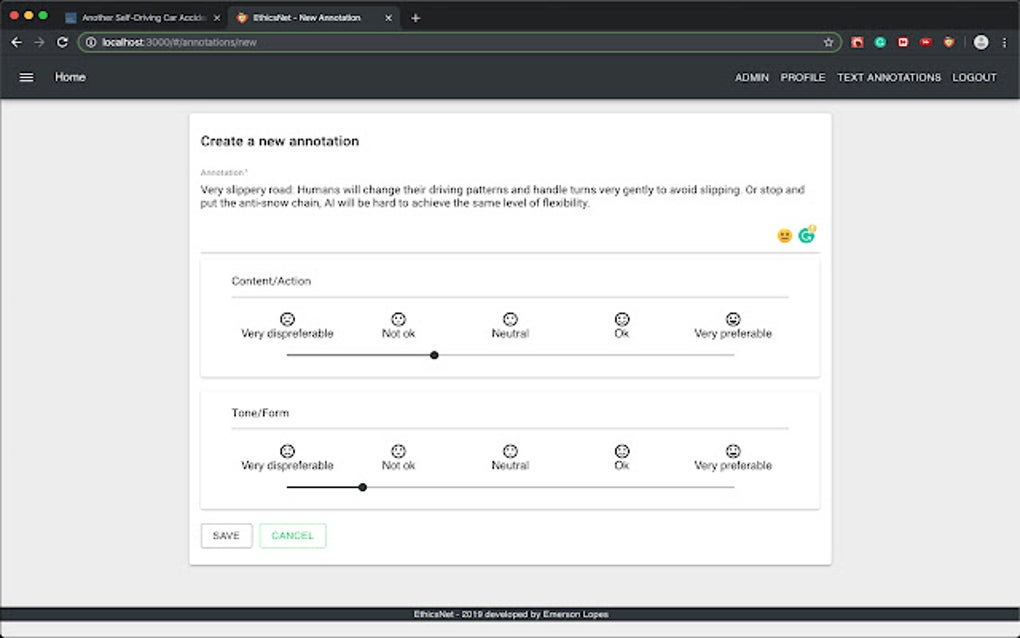The height and width of the screenshot is (638, 1020).
Task: Save the new annotation
Action: 226,535
